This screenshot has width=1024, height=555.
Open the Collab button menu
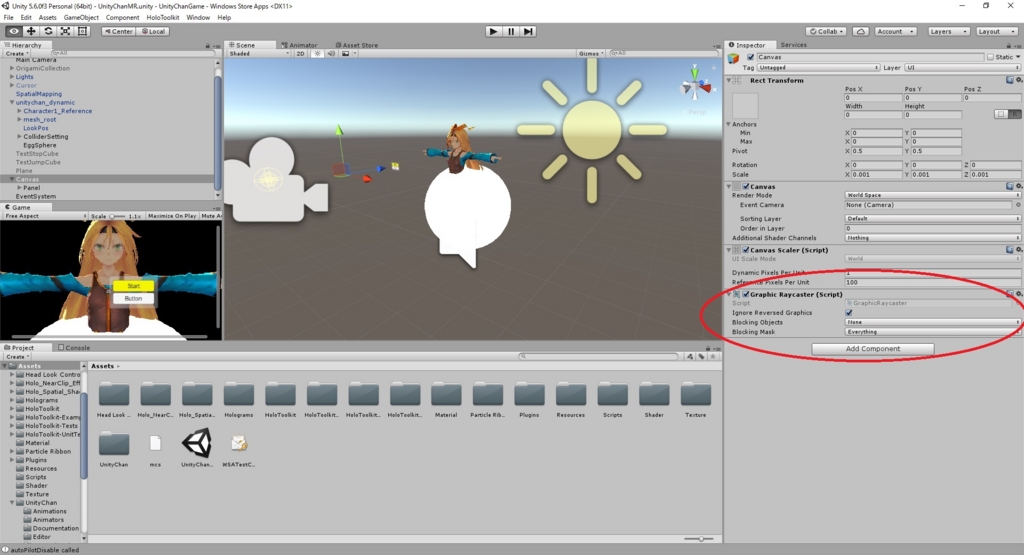(826, 31)
